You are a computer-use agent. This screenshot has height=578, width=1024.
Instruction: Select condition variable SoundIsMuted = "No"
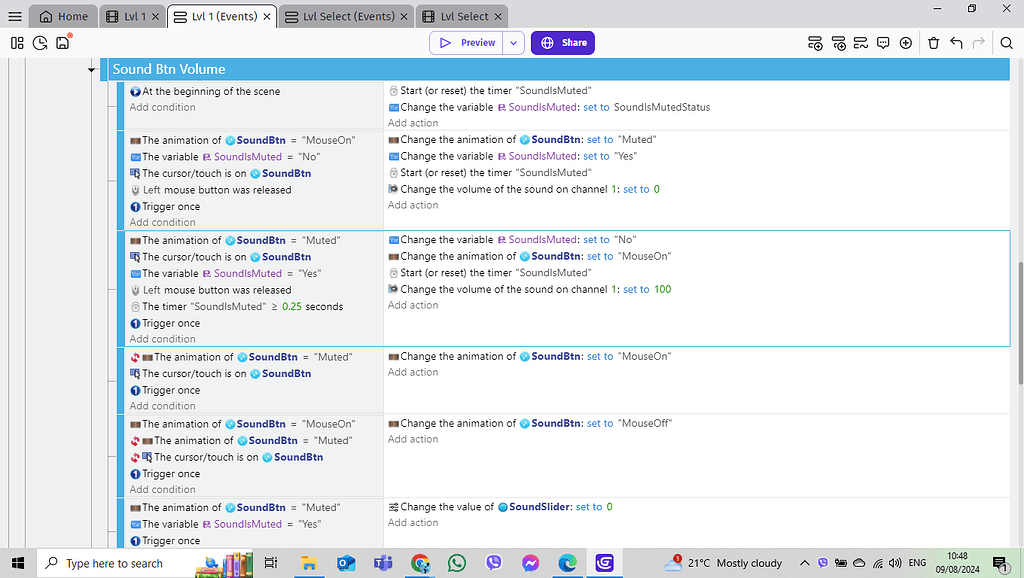[225, 157]
